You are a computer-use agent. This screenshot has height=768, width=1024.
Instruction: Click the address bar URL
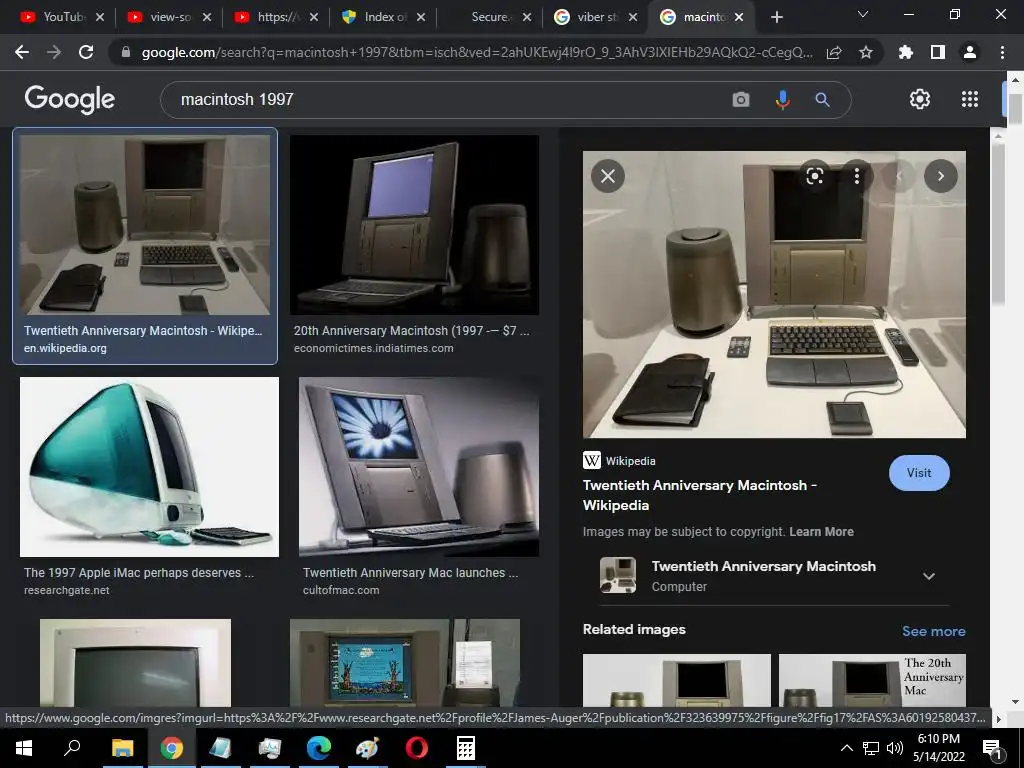click(477, 52)
